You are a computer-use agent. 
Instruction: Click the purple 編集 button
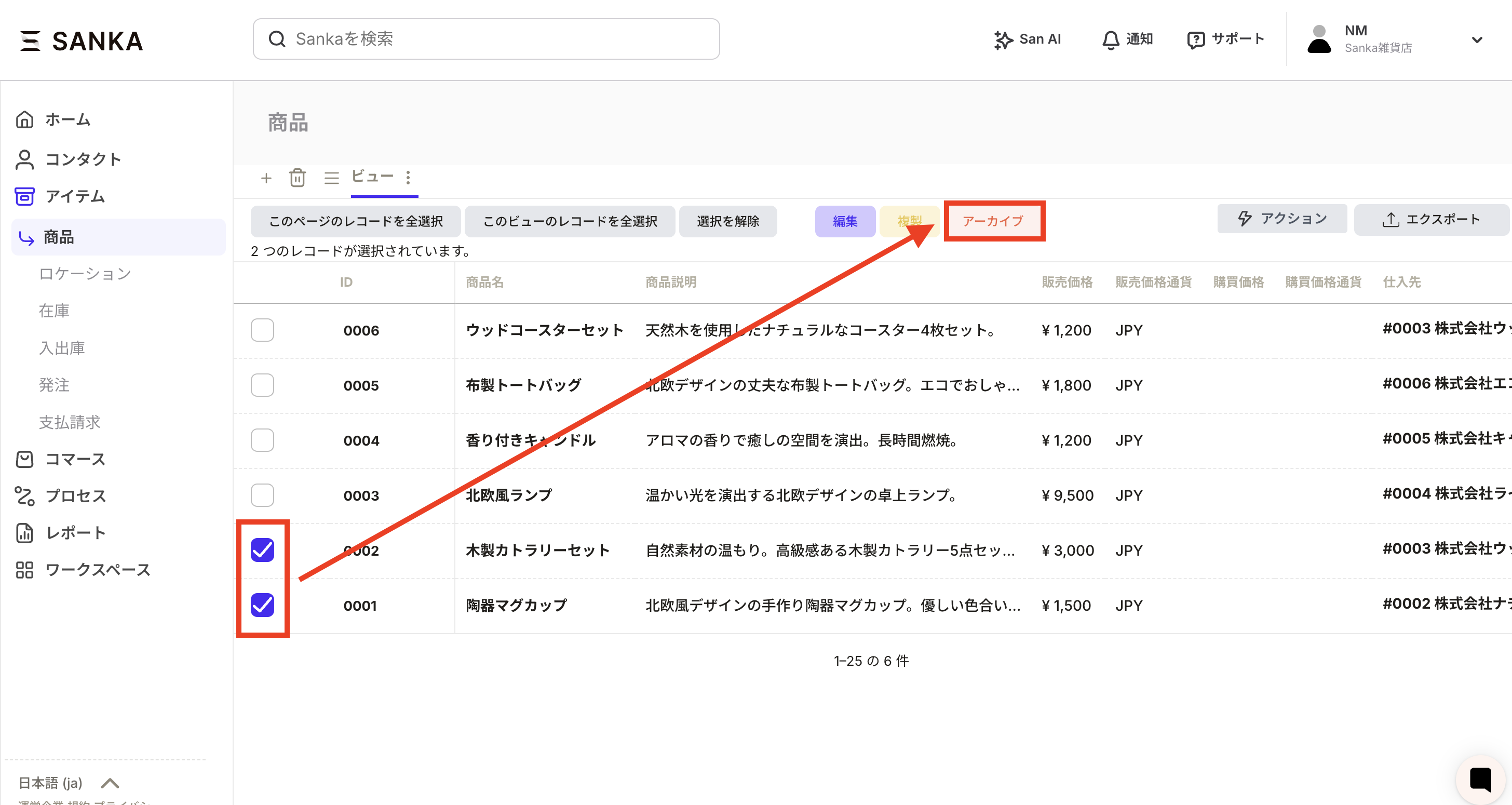pyautogui.click(x=845, y=221)
